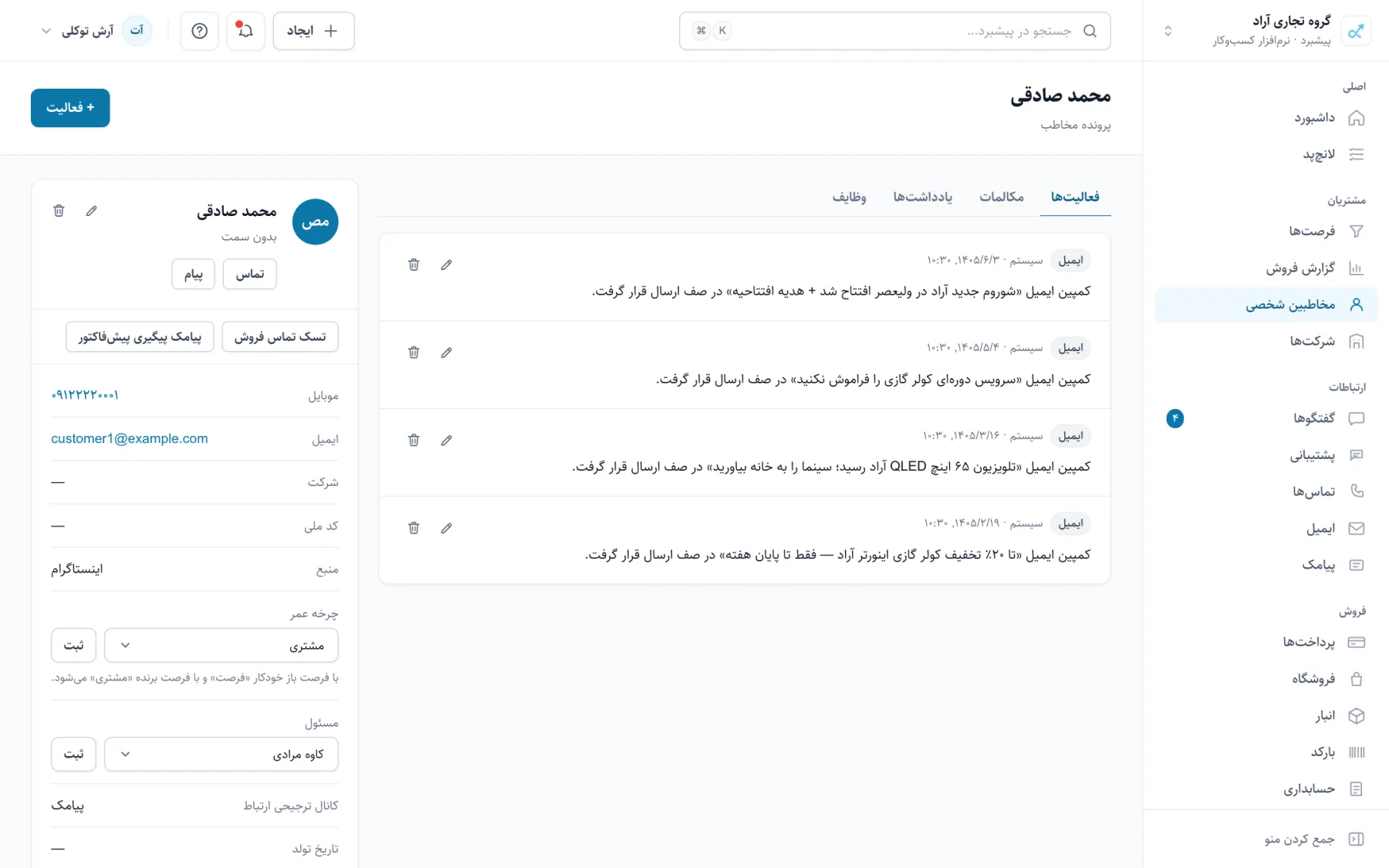Image resolution: width=1389 pixels, height=868 pixels.
Task: Delete the «شوروم جدید آزاد» email activity
Action: click(414, 265)
